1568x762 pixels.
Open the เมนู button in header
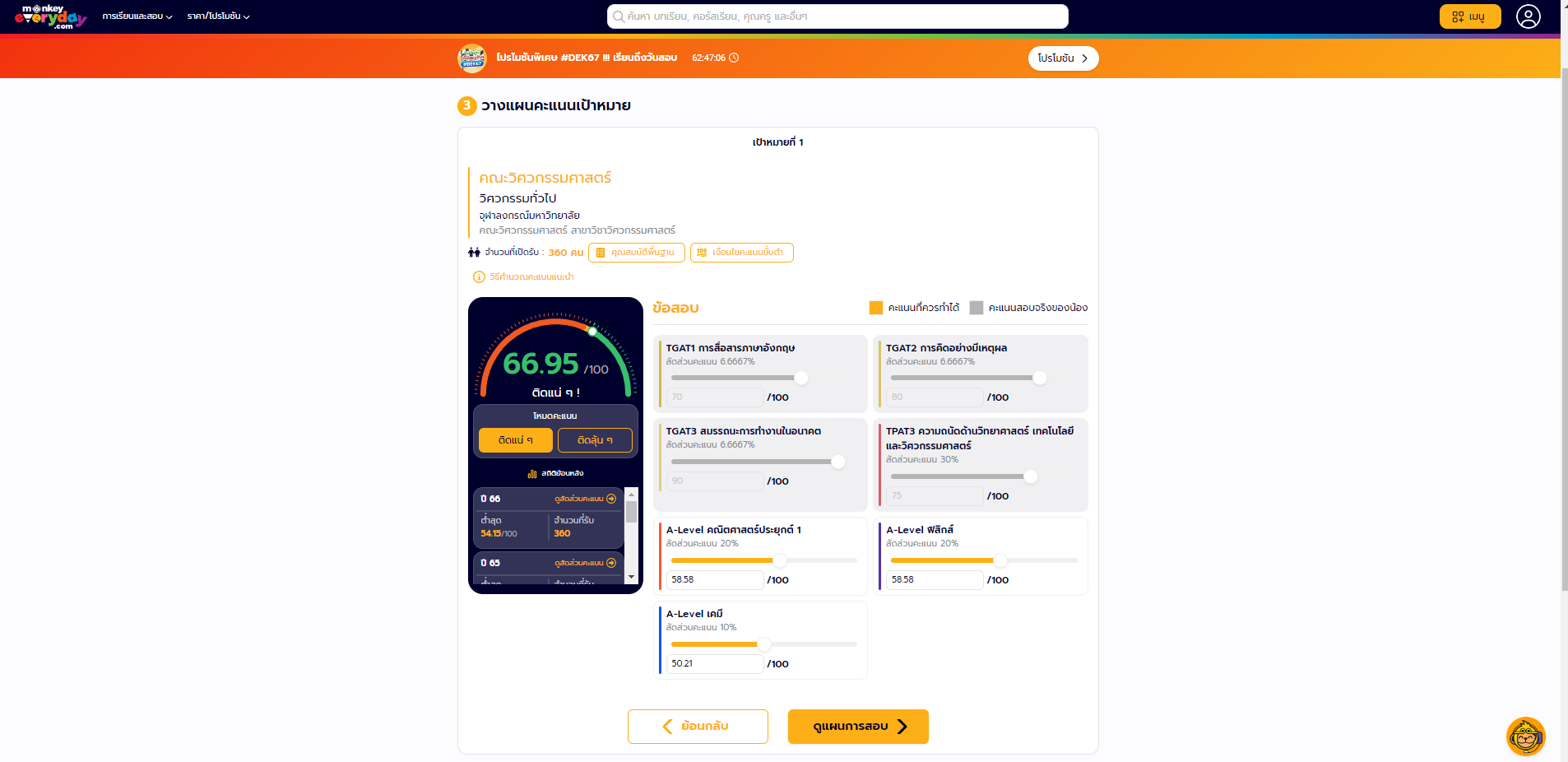(1469, 16)
